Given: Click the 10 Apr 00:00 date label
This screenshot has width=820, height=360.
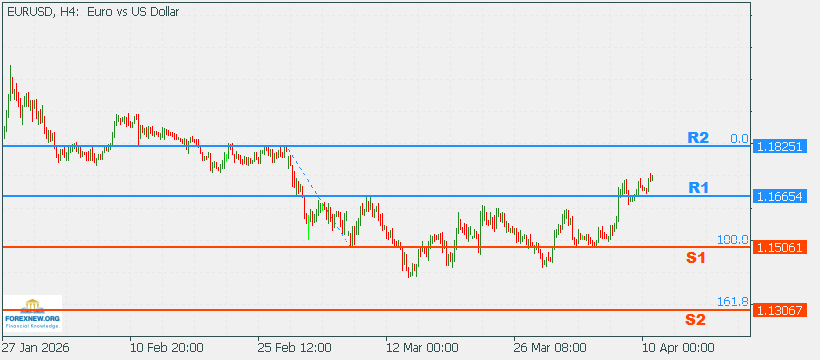Looking at the screenshot, I should [x=678, y=348].
